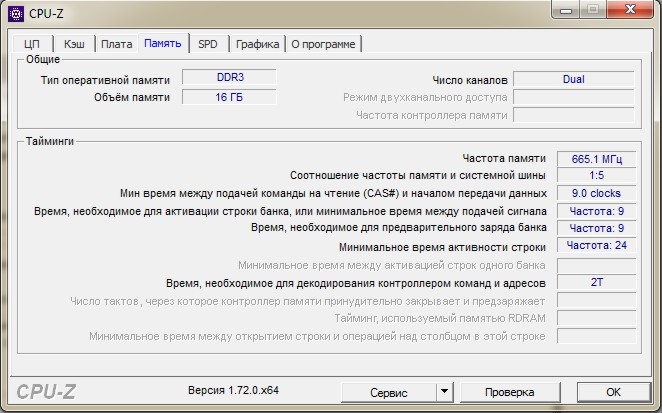Click the 1:5 ratio value
Image resolution: width=662 pixels, height=413 pixels.
pyautogui.click(x=597, y=175)
